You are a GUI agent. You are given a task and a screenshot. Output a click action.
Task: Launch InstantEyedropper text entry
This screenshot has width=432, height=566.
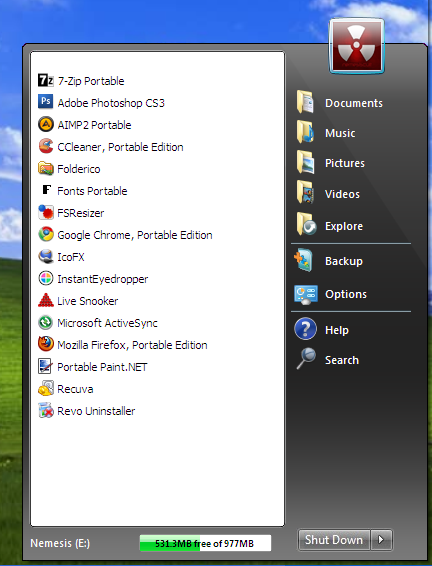[x=102, y=279]
